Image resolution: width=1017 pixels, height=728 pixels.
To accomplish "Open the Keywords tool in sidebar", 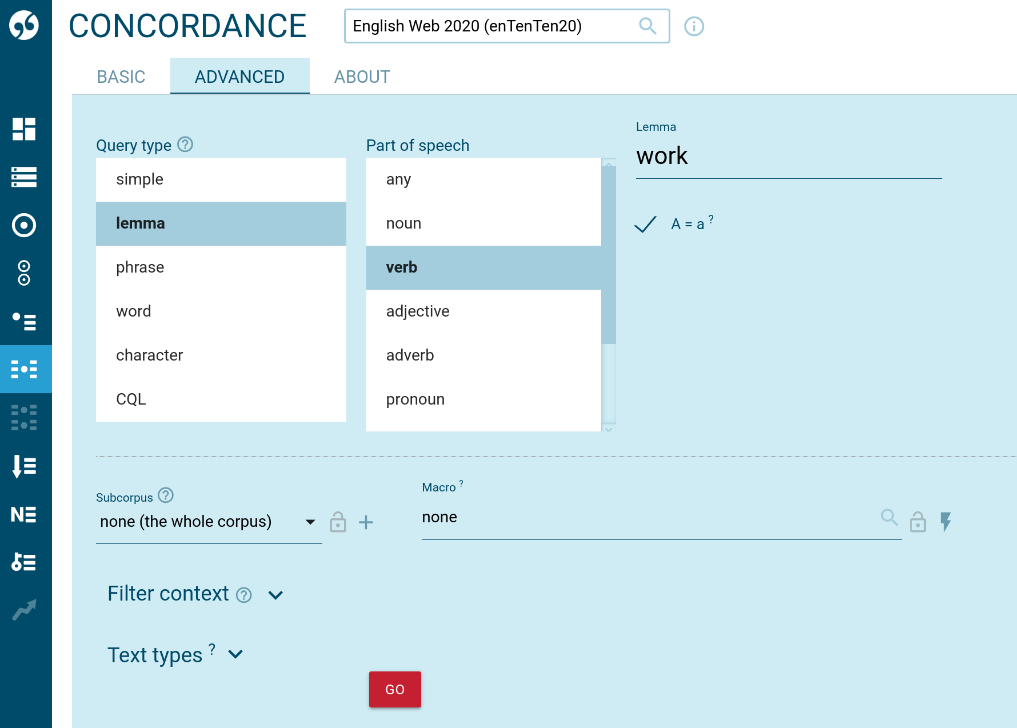I will click(x=25, y=561).
